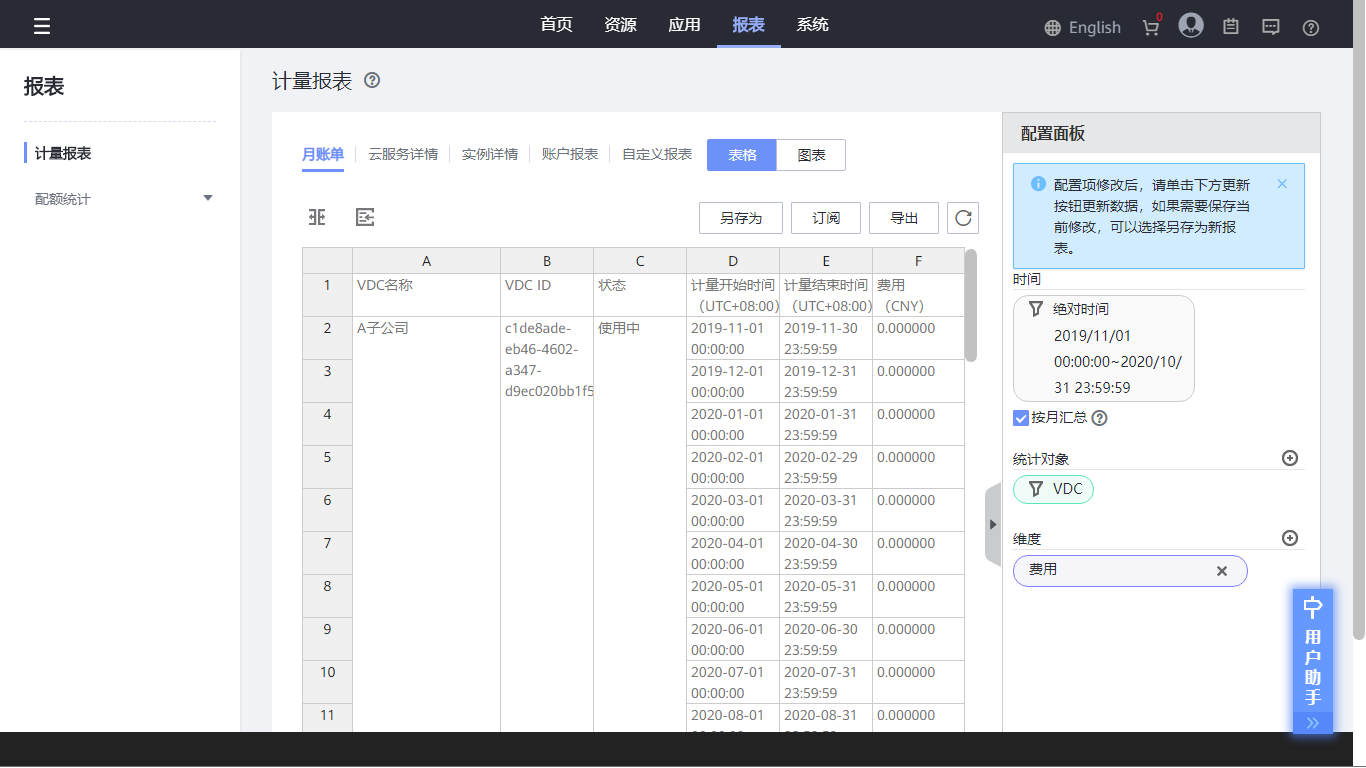Screen dimensions: 1366x768
Task: Click the 另存为 button
Action: click(x=740, y=218)
